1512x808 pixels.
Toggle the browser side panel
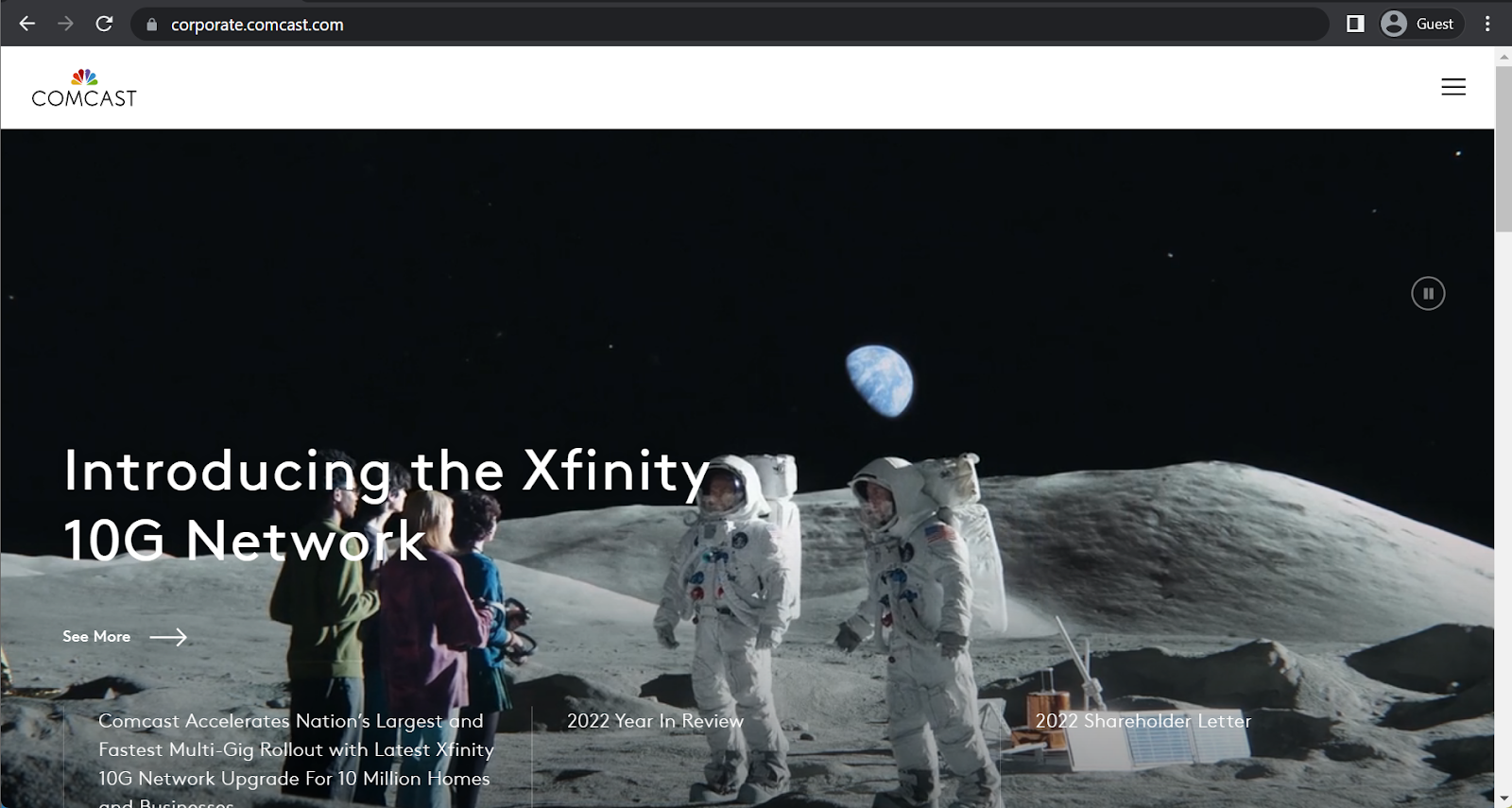pos(1355,24)
